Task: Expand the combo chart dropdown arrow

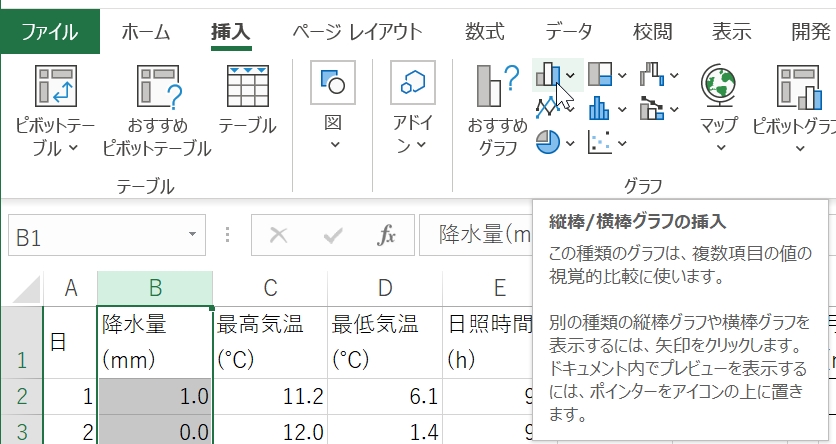Action: coord(674,110)
